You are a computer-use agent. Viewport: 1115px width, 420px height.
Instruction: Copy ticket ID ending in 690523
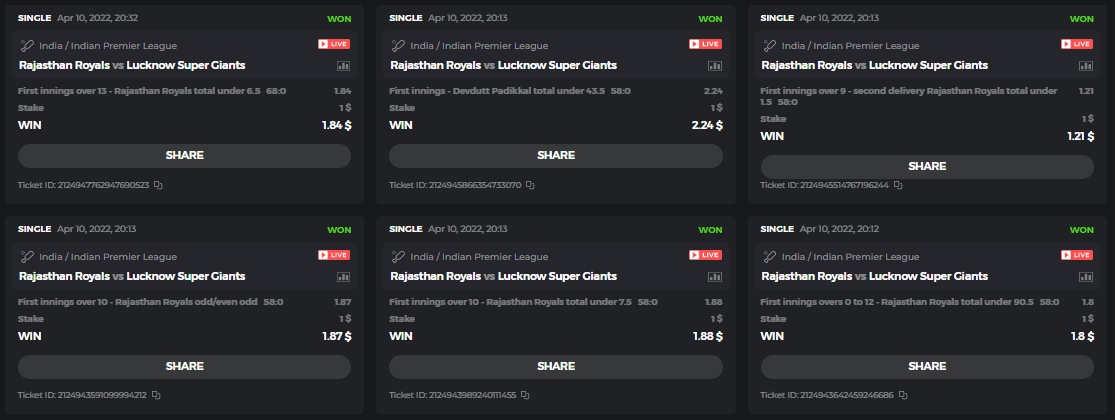click(157, 185)
